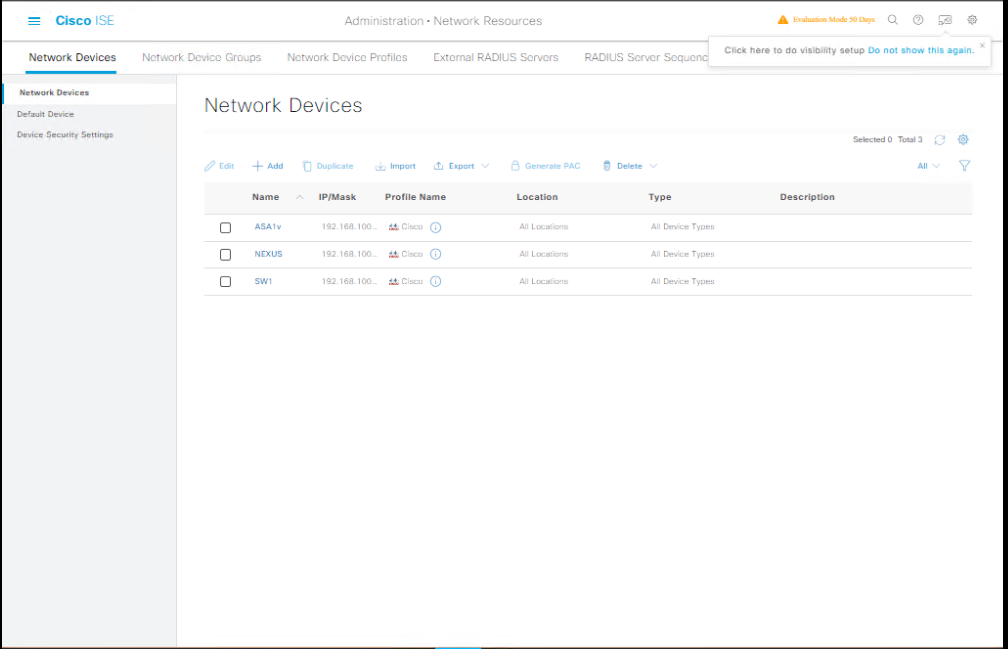Check the NEXUS row checkbox
The image size is (1008, 649).
click(225, 254)
